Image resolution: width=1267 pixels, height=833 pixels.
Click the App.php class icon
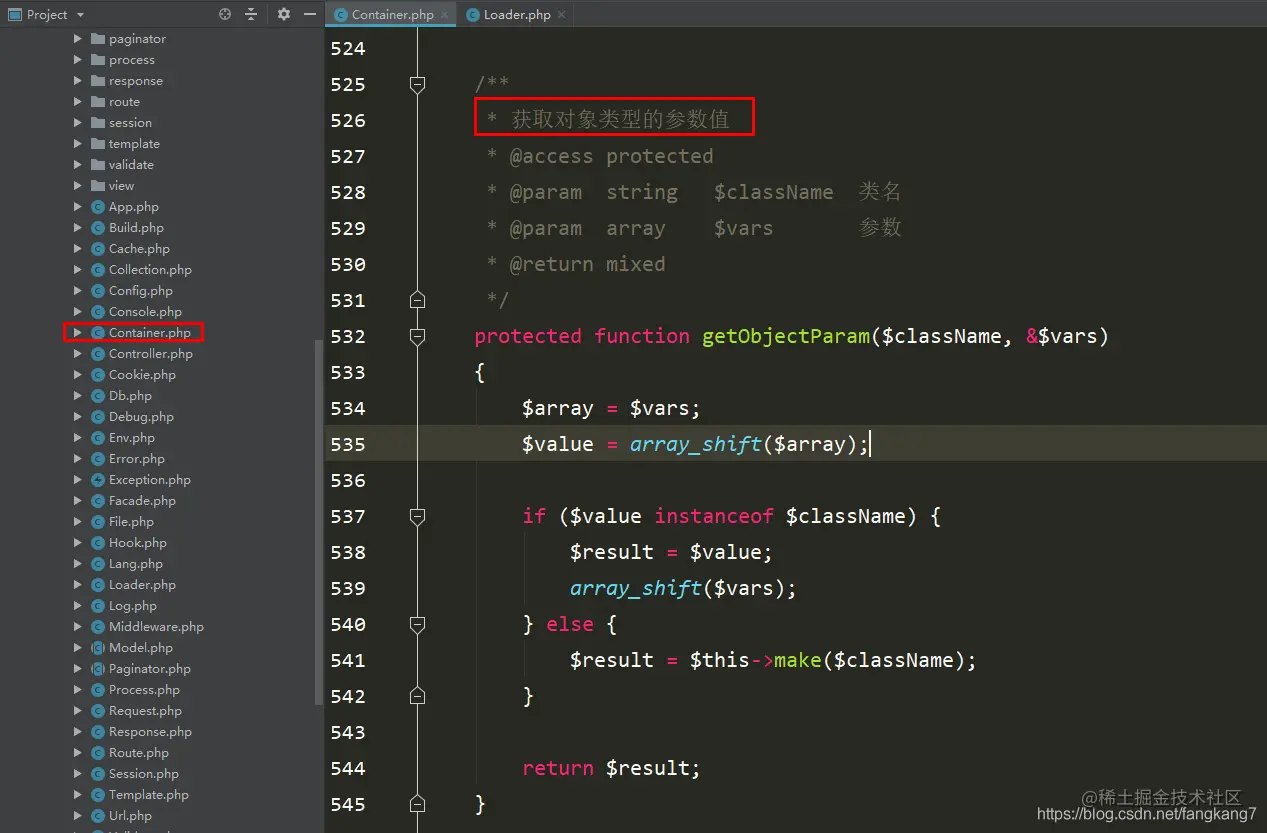(98, 207)
